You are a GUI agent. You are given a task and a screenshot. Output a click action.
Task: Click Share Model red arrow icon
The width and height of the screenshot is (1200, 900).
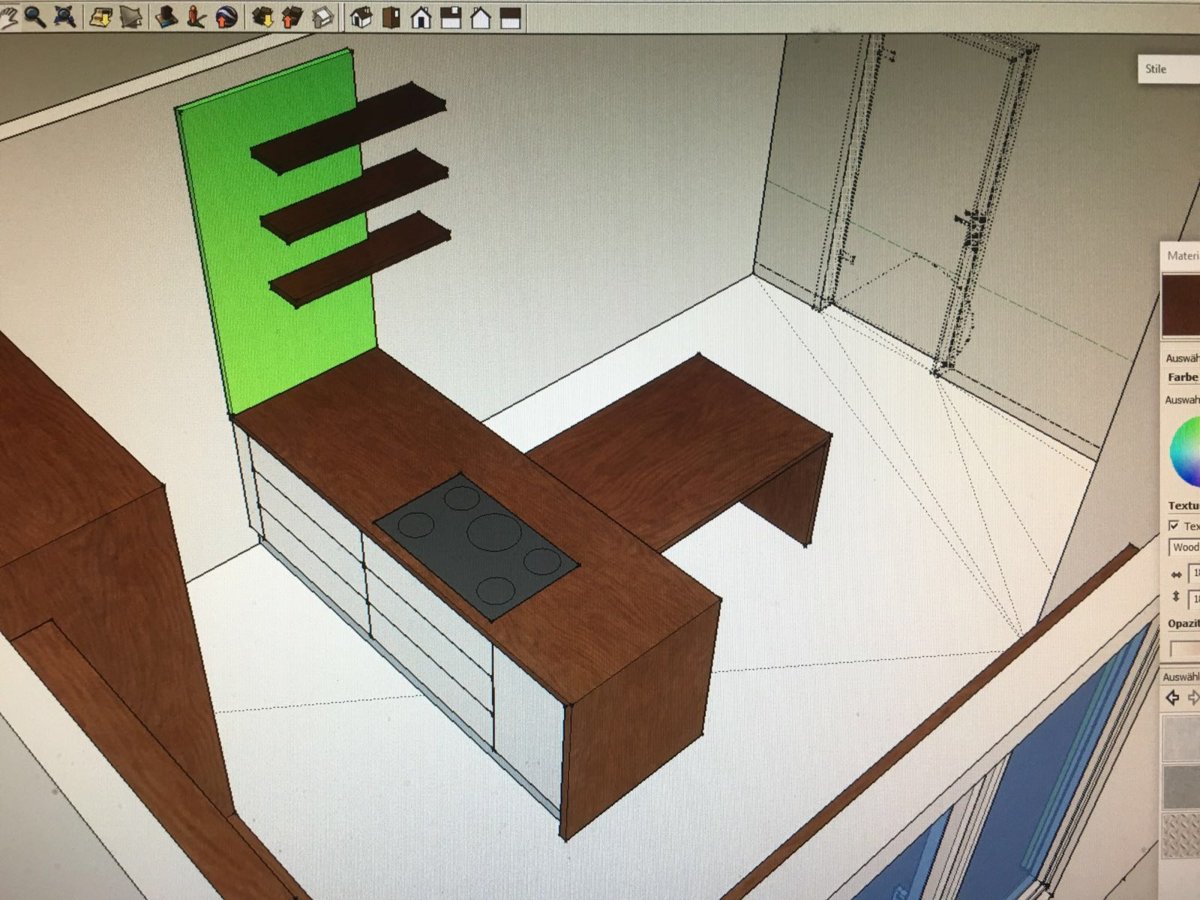(x=292, y=17)
